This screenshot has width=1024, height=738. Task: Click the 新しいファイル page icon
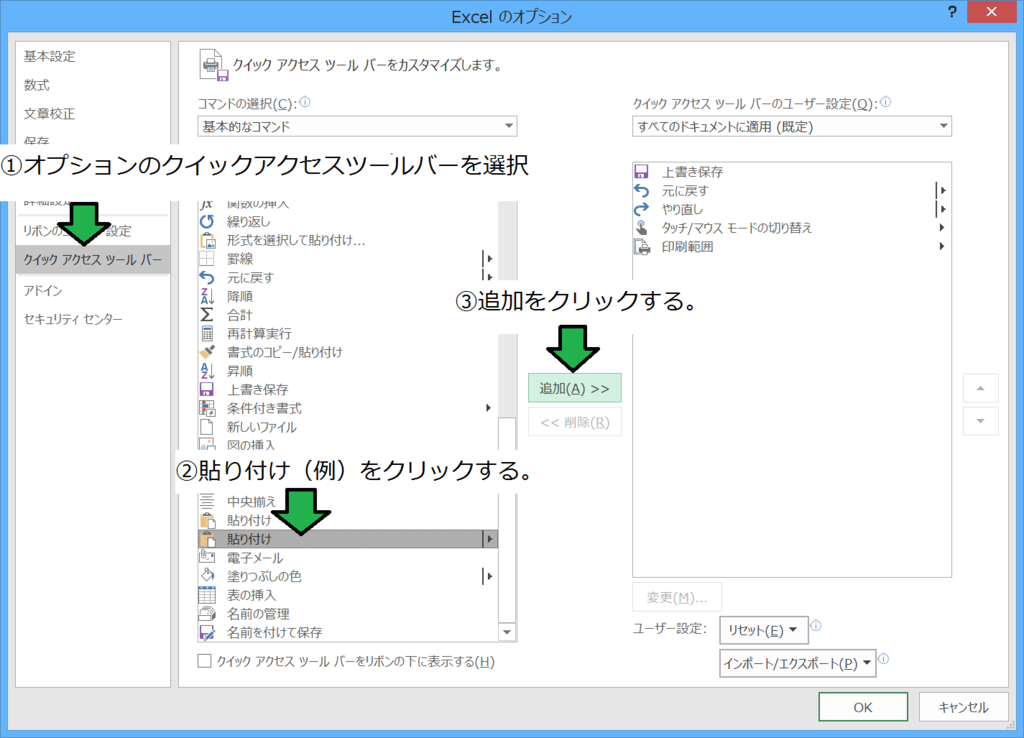point(207,427)
